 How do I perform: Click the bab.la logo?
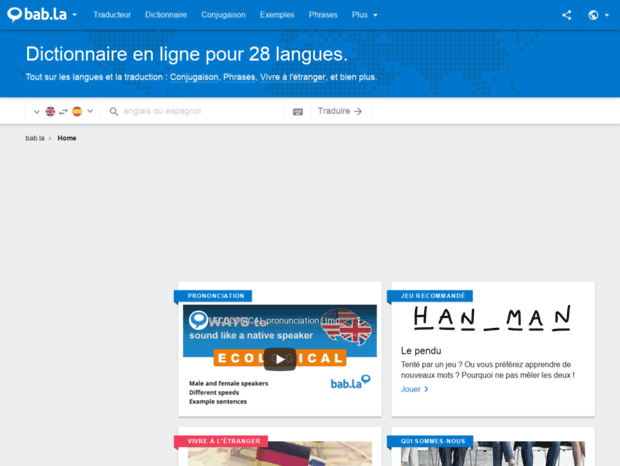pyautogui.click(x=37, y=15)
